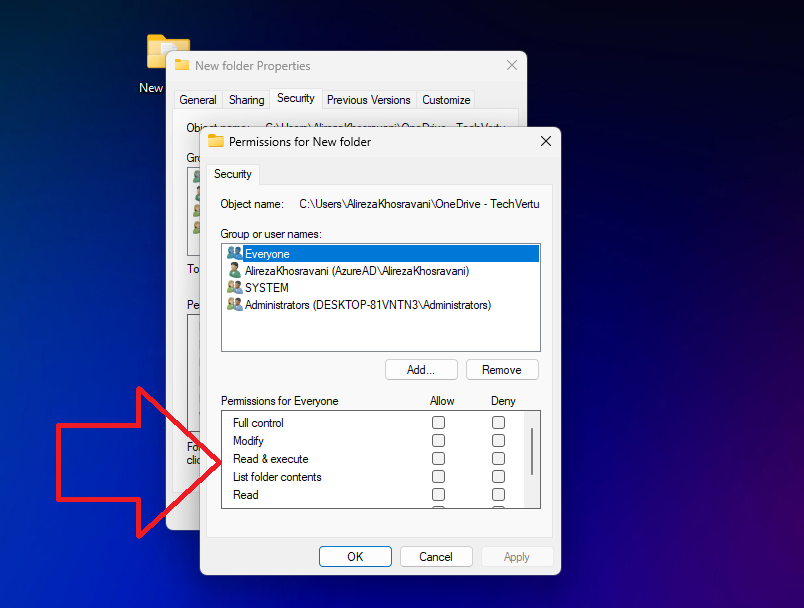
Task: Switch to the Customize tab
Action: pos(445,99)
